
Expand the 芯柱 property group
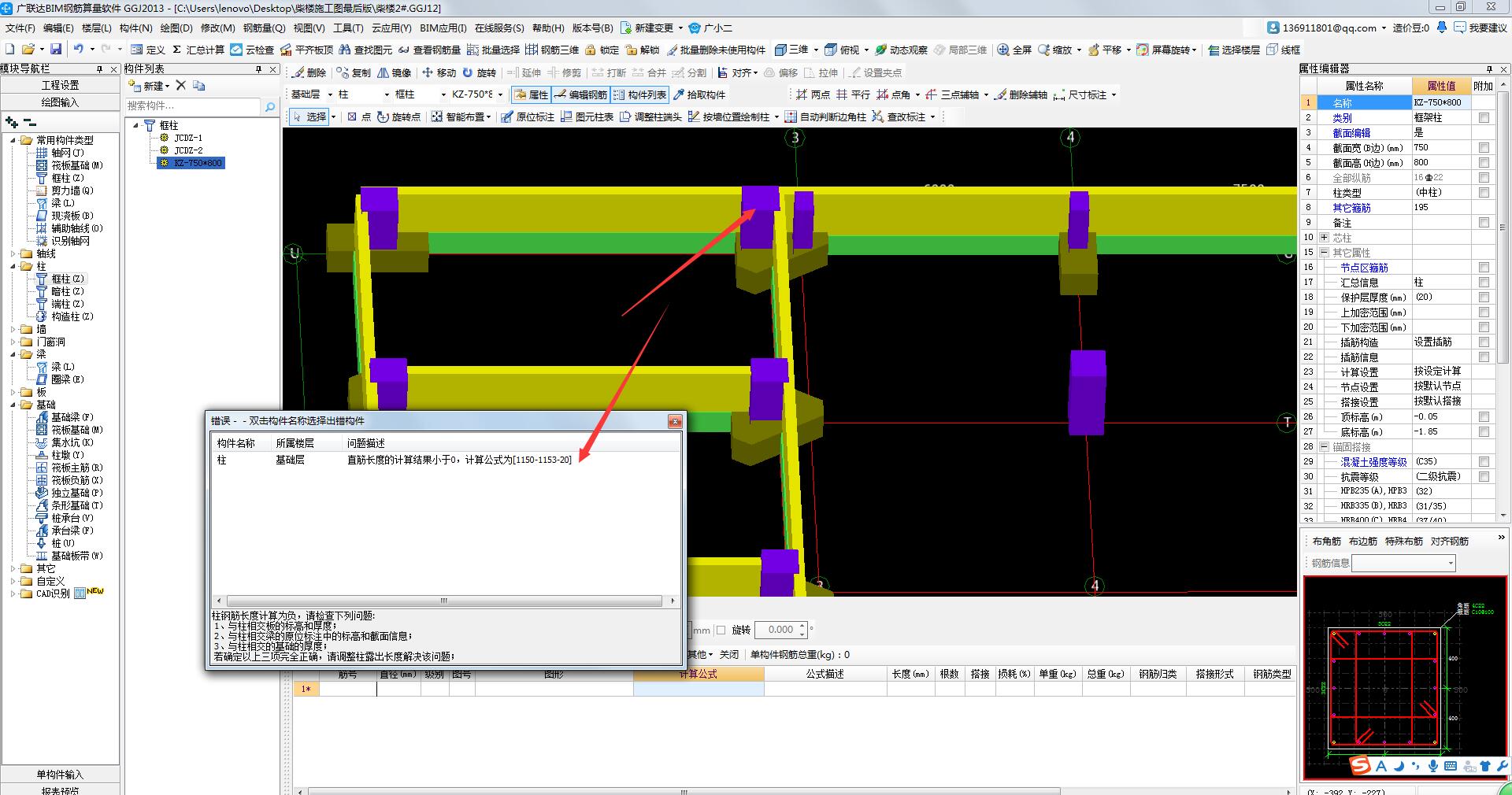coord(1325,238)
